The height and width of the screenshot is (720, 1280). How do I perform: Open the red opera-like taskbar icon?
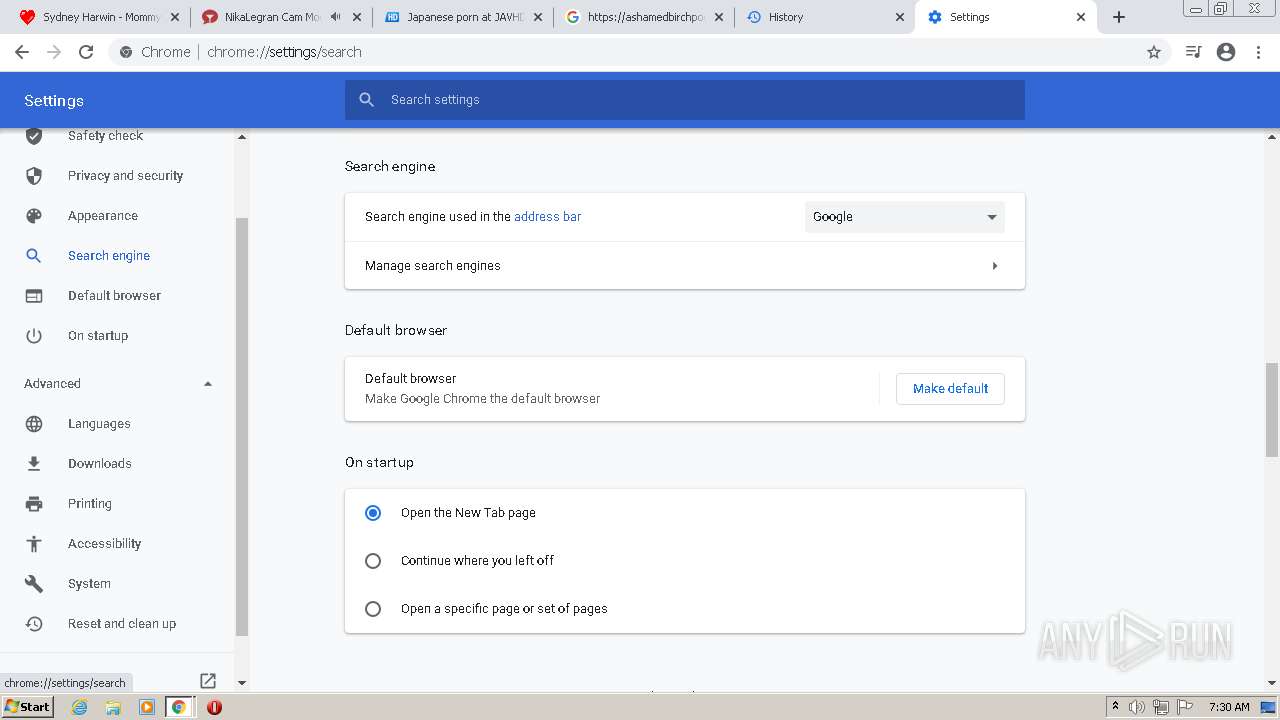[214, 707]
